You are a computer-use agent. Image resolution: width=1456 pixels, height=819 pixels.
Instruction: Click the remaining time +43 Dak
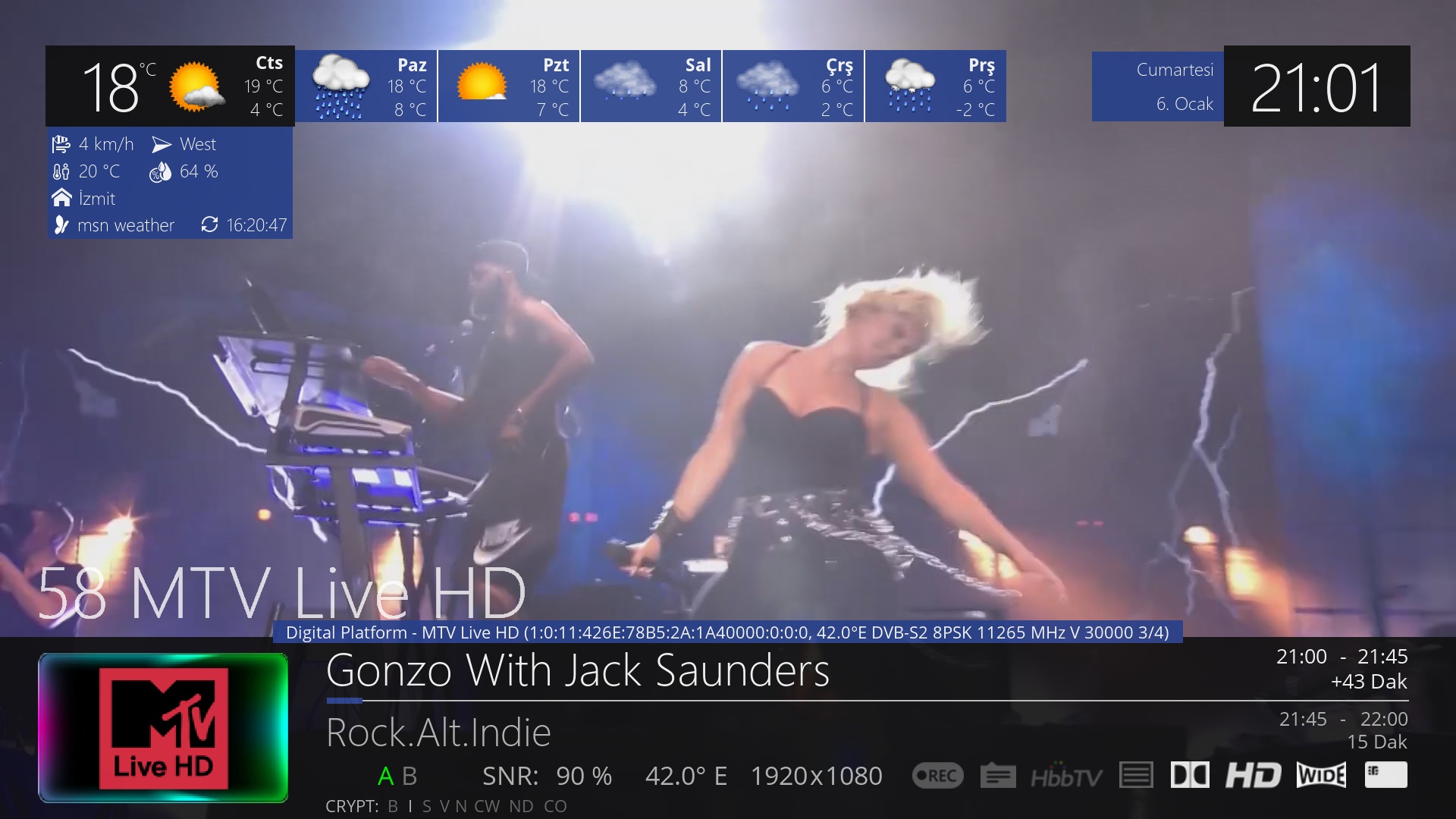point(1369,682)
